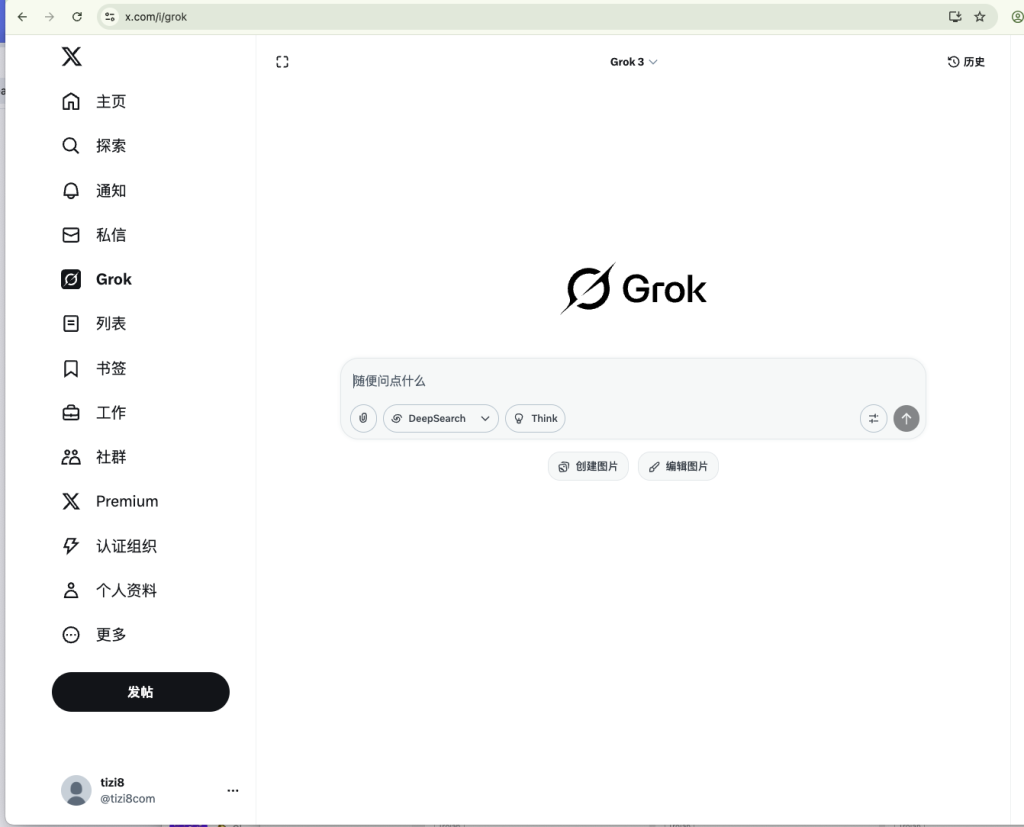1024x827 pixels.
Task: Open the 个人资料 profile icon
Action: tap(71, 591)
